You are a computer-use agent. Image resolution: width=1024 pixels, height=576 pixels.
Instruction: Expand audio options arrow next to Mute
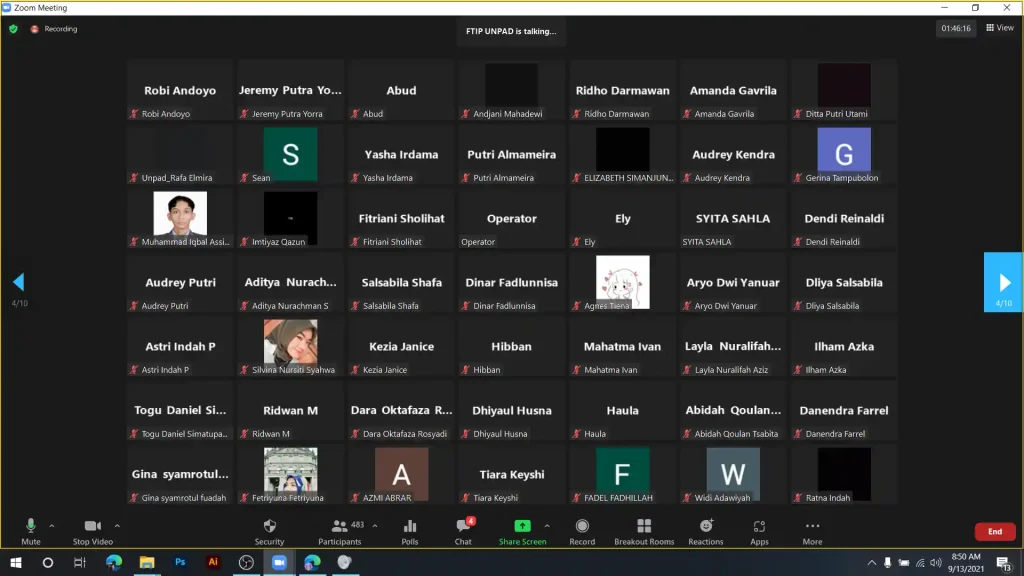click(x=52, y=526)
